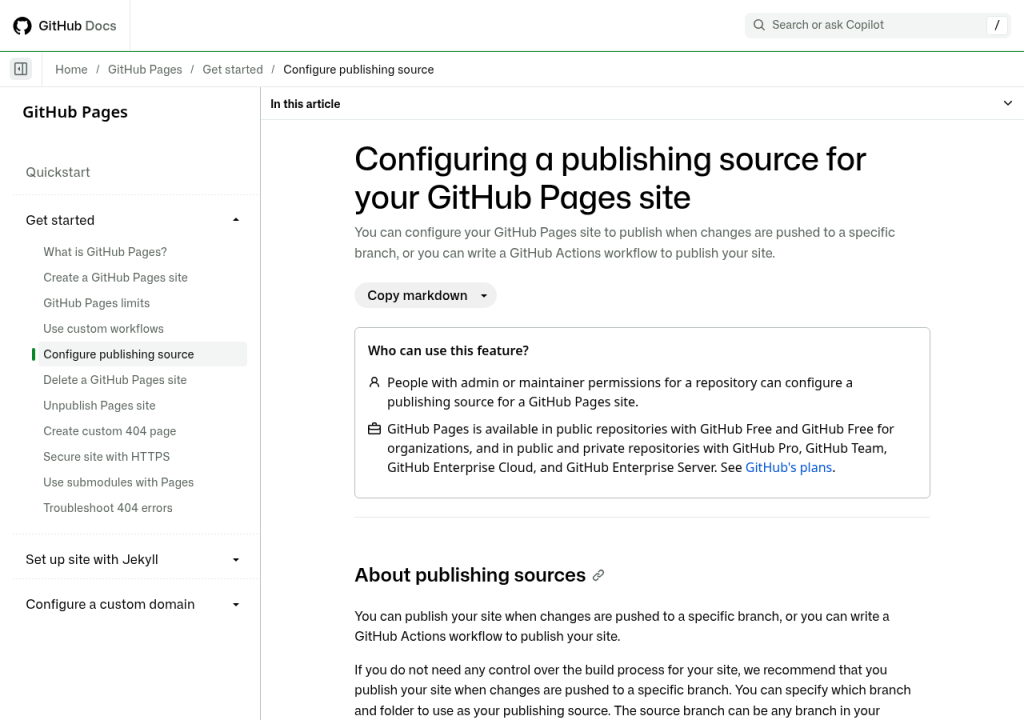
Task: Open GitHub Pages breadcrumb link
Action: click(145, 69)
